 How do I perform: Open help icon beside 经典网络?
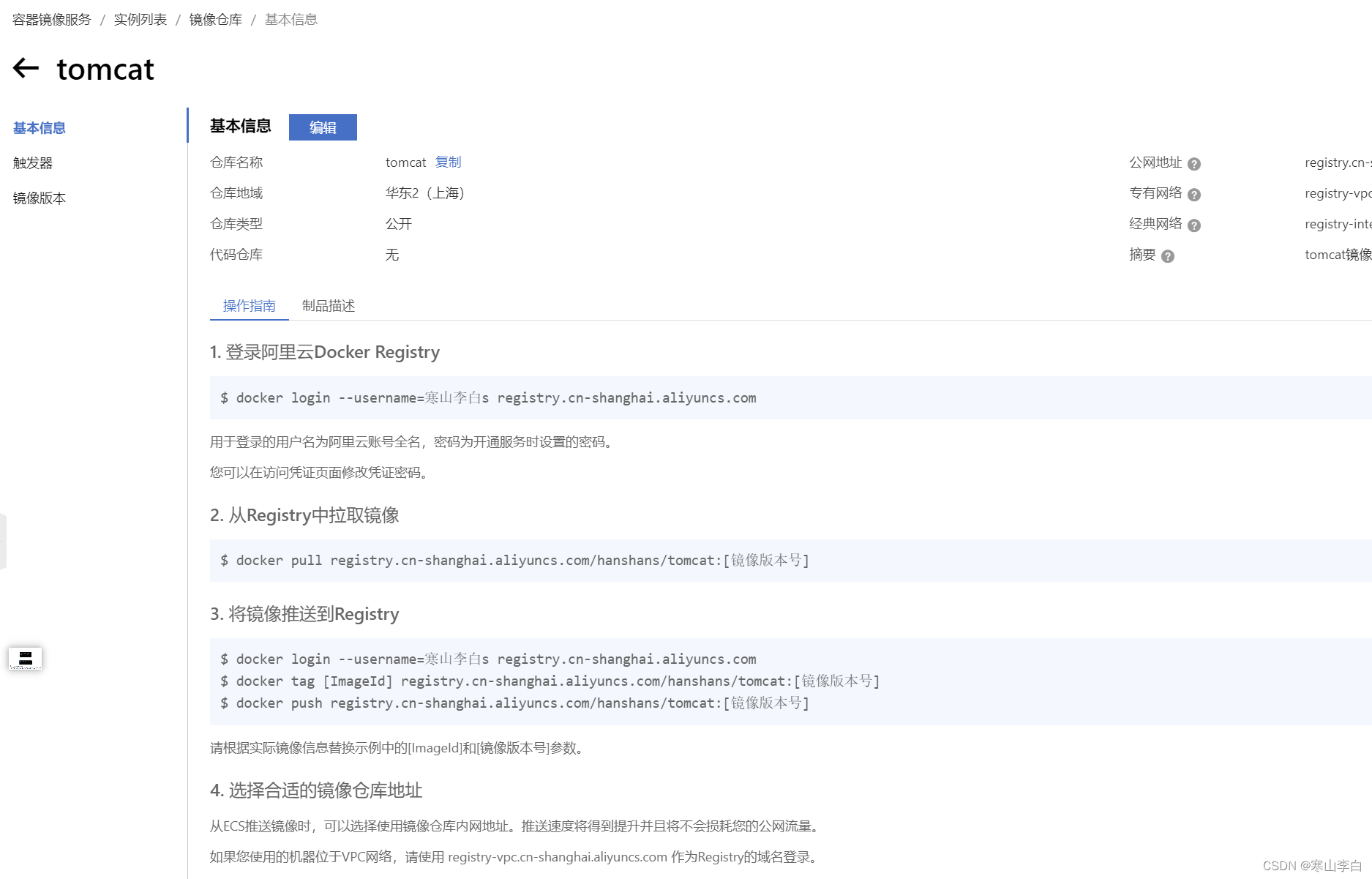pos(1193,225)
